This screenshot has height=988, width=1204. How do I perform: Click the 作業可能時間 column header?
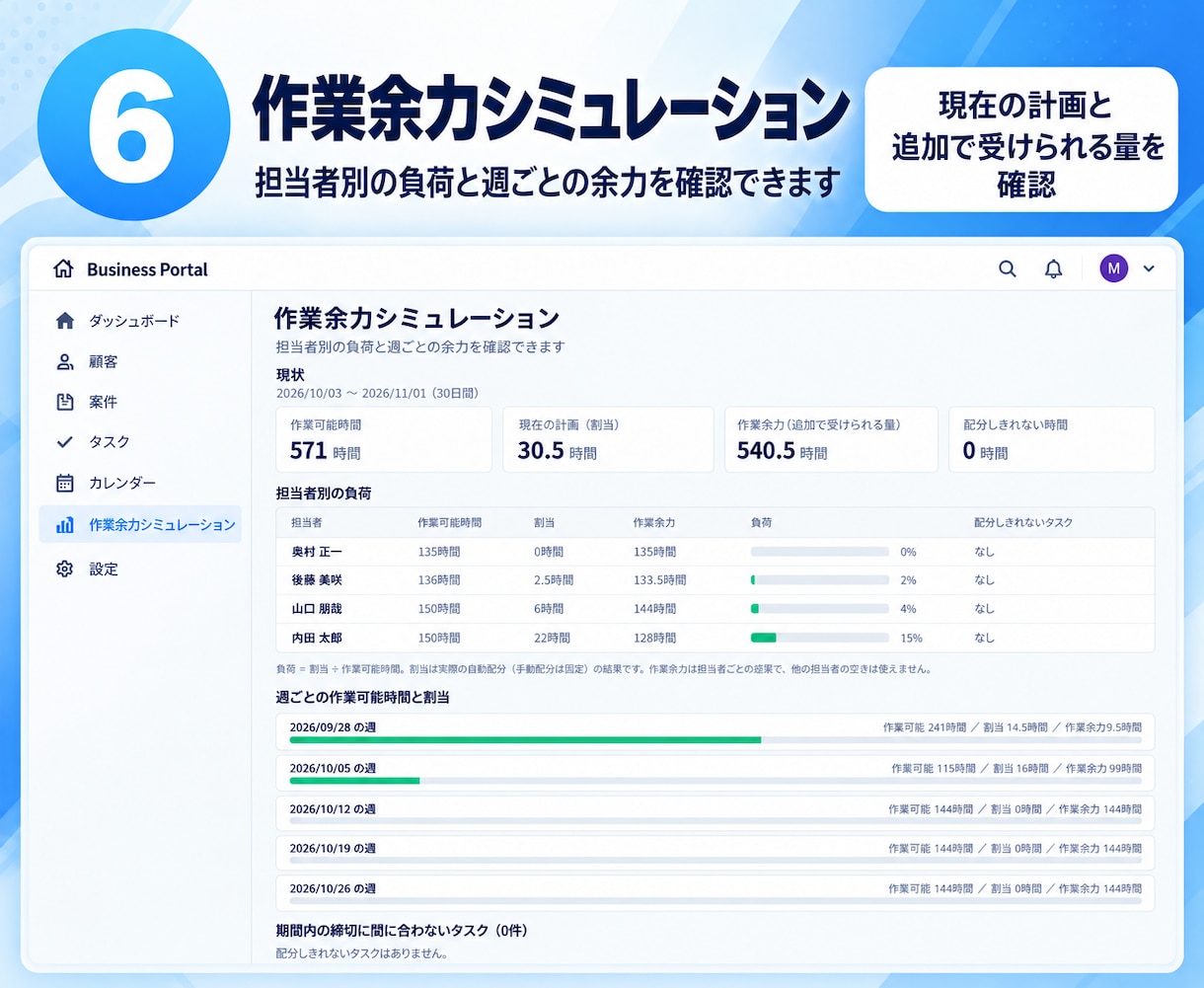coord(449,523)
